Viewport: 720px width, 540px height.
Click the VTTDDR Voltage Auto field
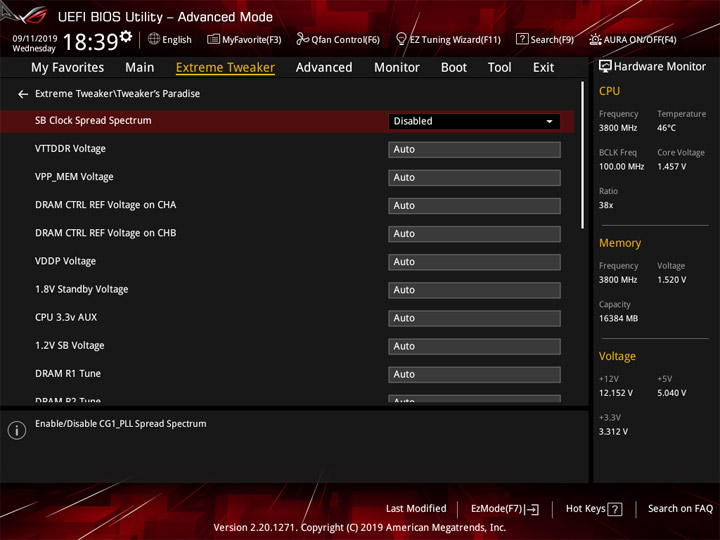coord(474,150)
